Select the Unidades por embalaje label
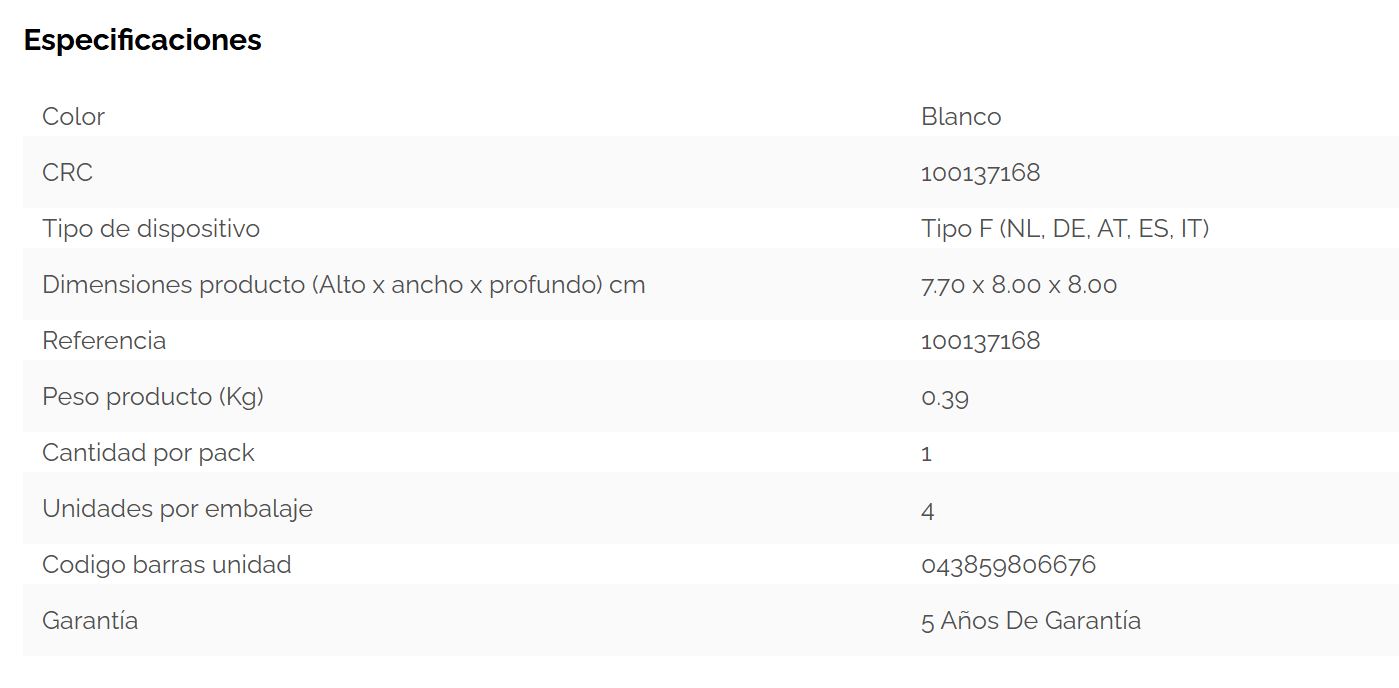Screen dimensions: 1399x688 click(x=177, y=509)
